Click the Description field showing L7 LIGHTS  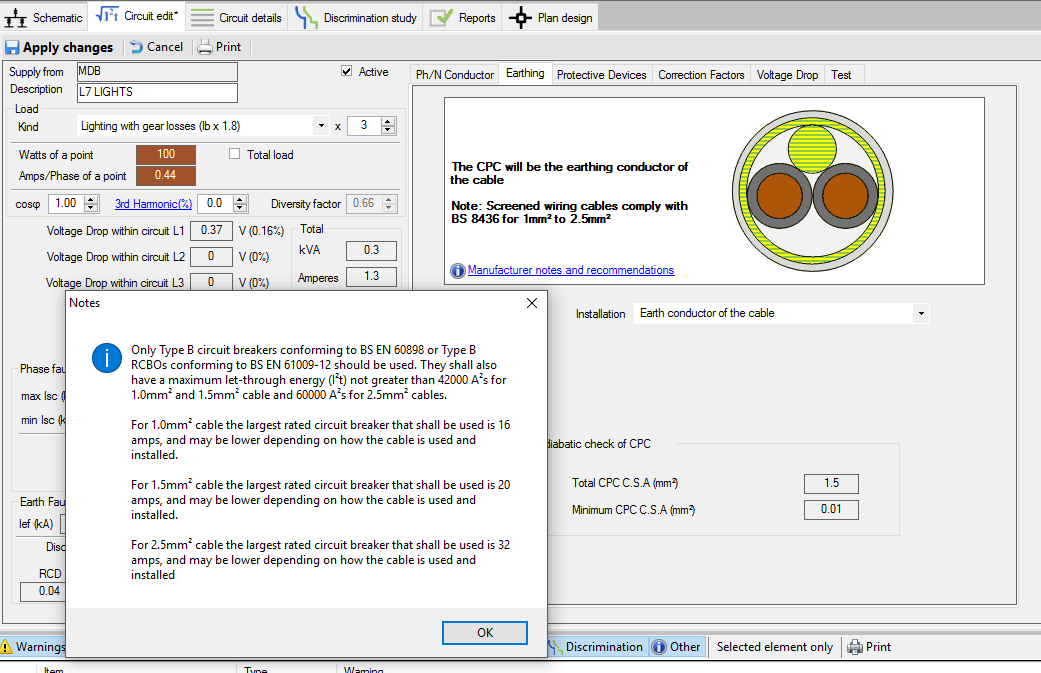tap(156, 90)
